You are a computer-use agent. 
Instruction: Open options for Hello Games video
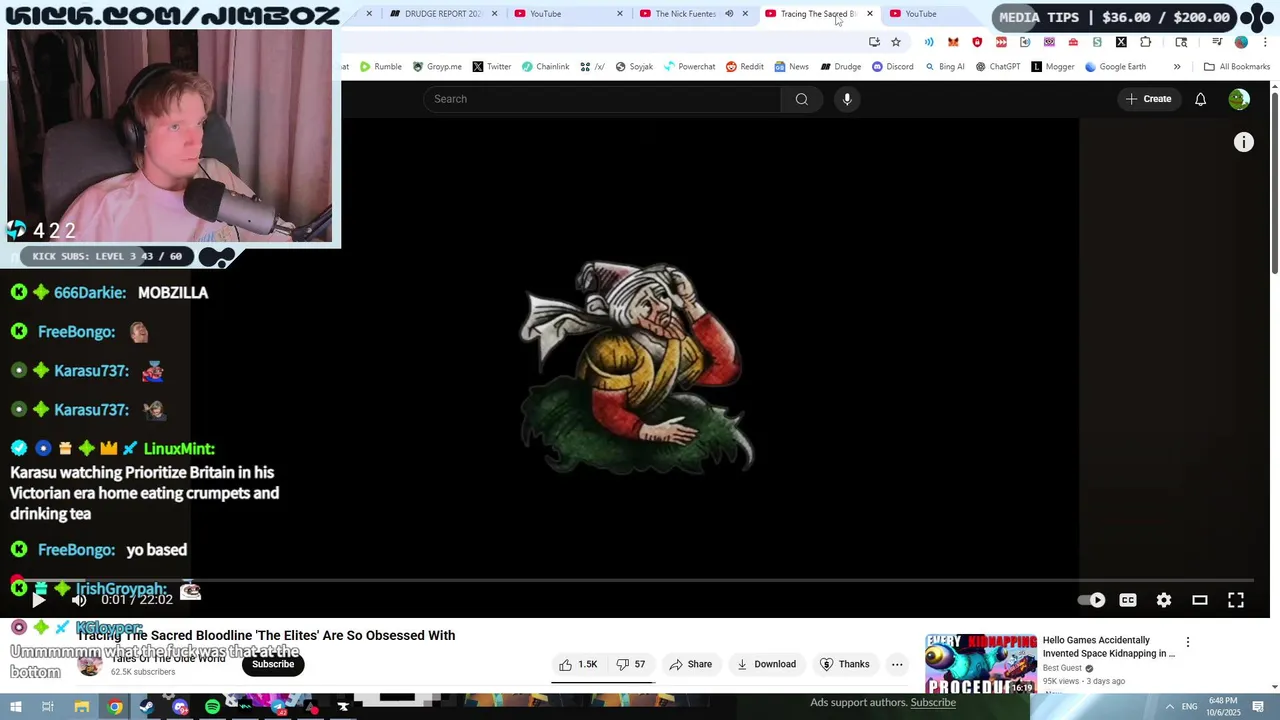[x=1188, y=642]
